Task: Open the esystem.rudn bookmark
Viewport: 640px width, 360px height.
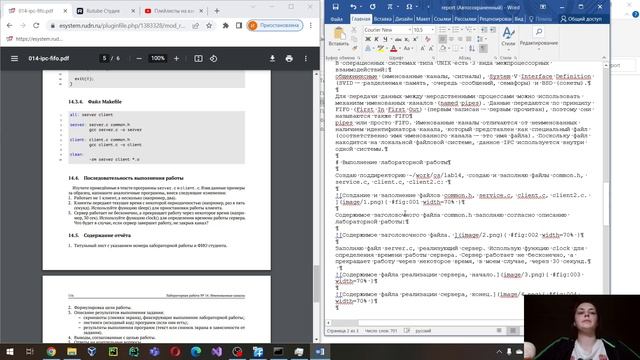Action: coord(35,39)
